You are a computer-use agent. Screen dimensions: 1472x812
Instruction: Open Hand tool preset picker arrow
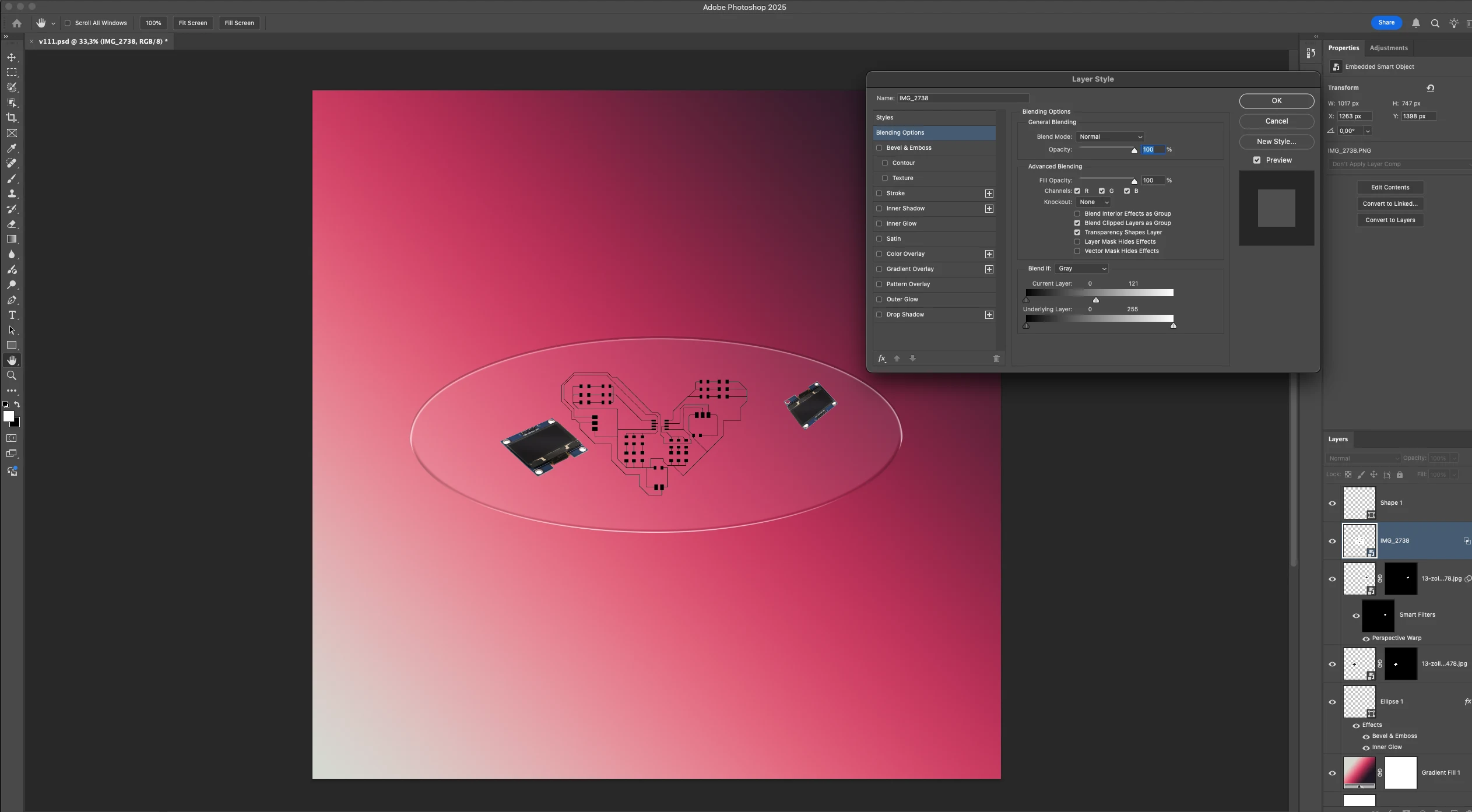53,24
